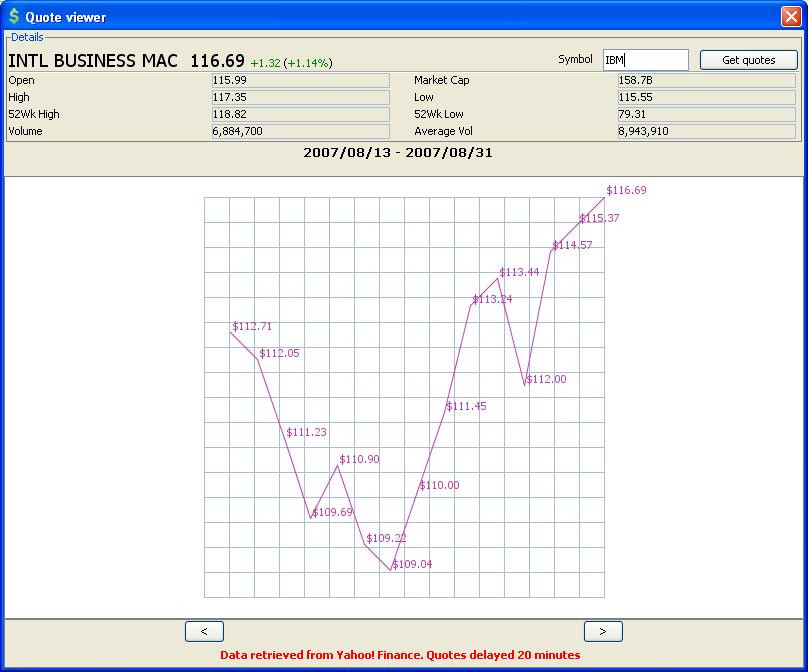808x672 pixels.
Task: Click the $109.69 chart data label
Action: pos(332,512)
